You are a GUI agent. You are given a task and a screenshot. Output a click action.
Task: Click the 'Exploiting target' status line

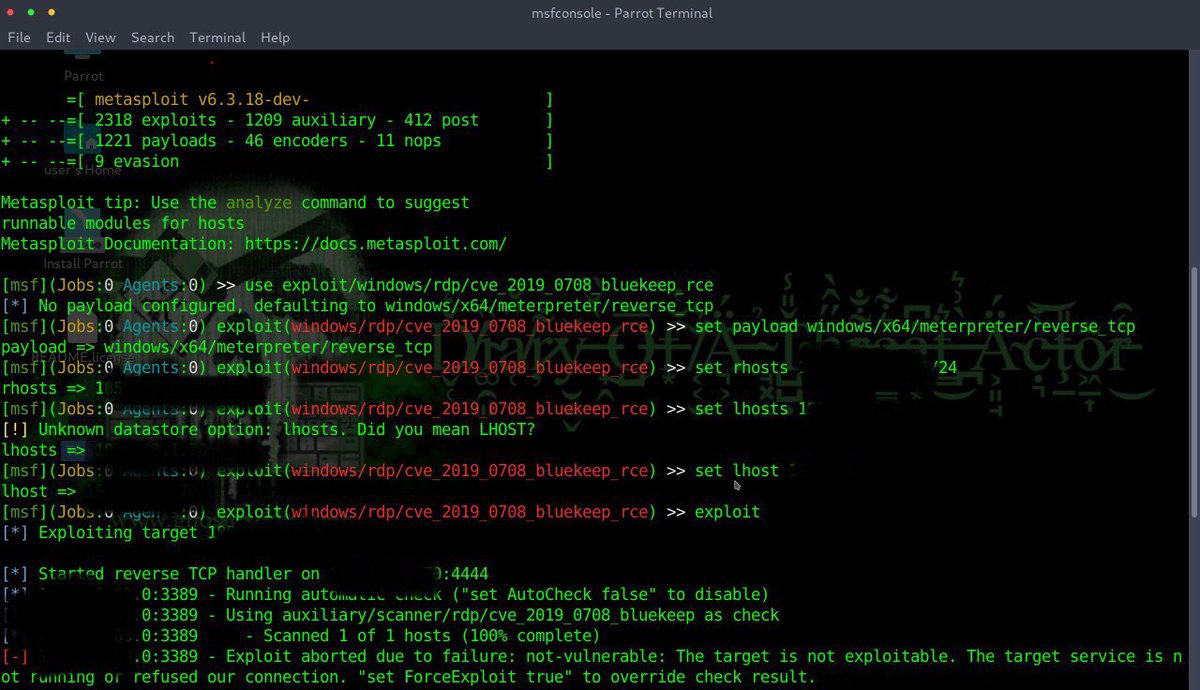click(x=117, y=532)
